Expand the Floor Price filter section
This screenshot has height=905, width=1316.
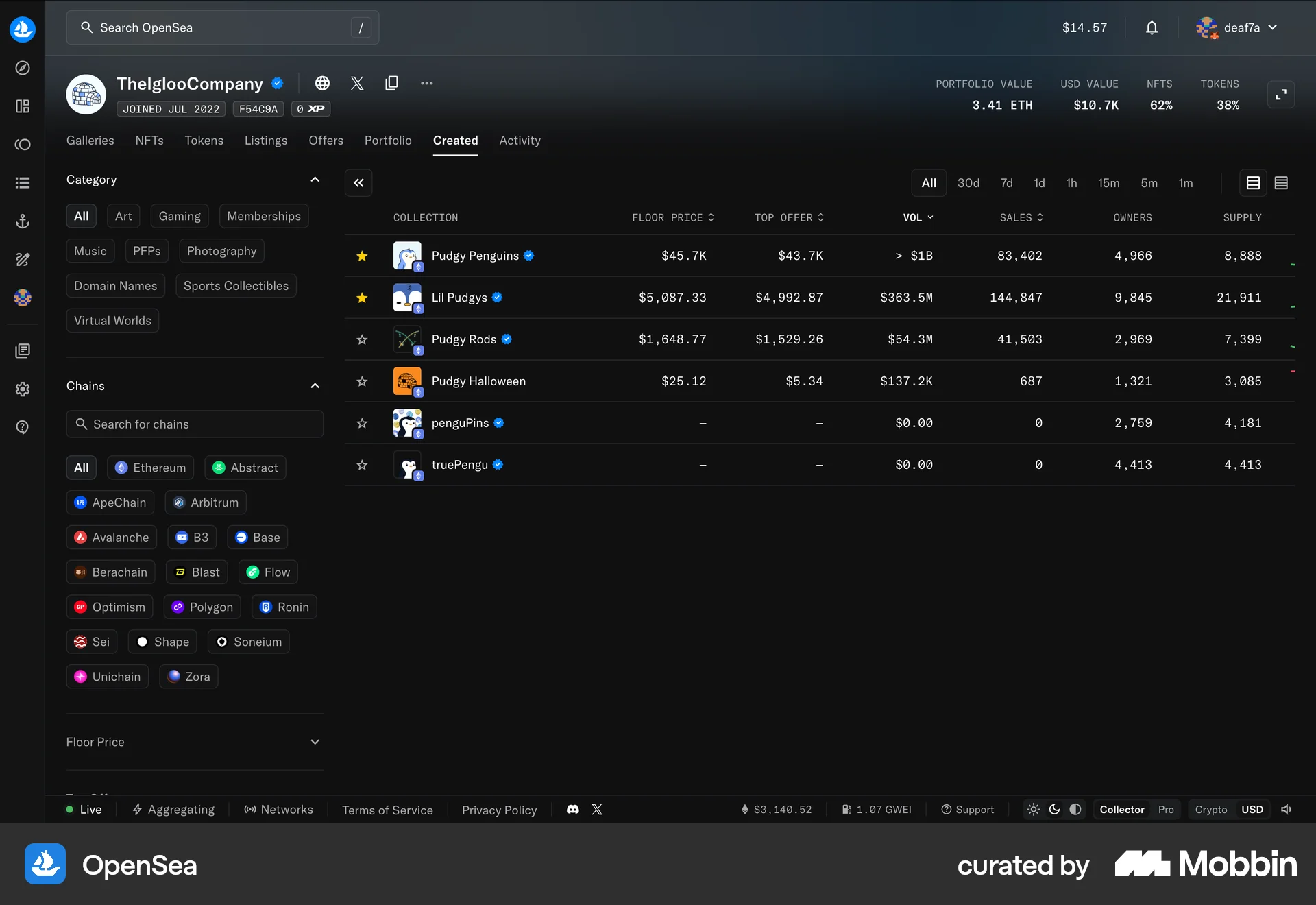pos(315,742)
